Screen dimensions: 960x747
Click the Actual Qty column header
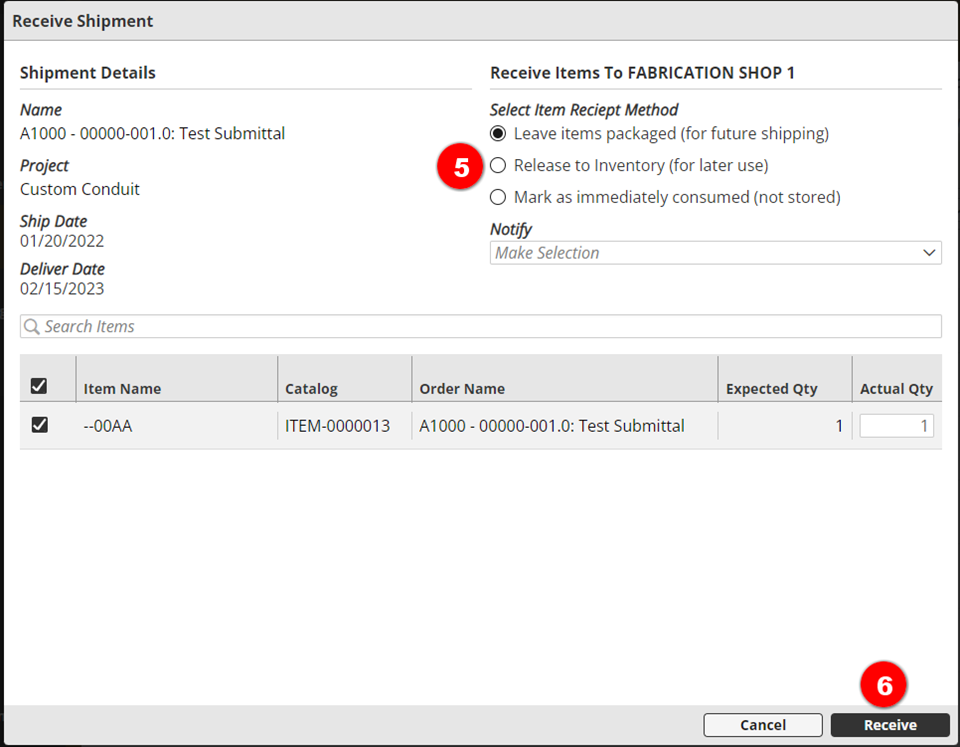pos(895,389)
